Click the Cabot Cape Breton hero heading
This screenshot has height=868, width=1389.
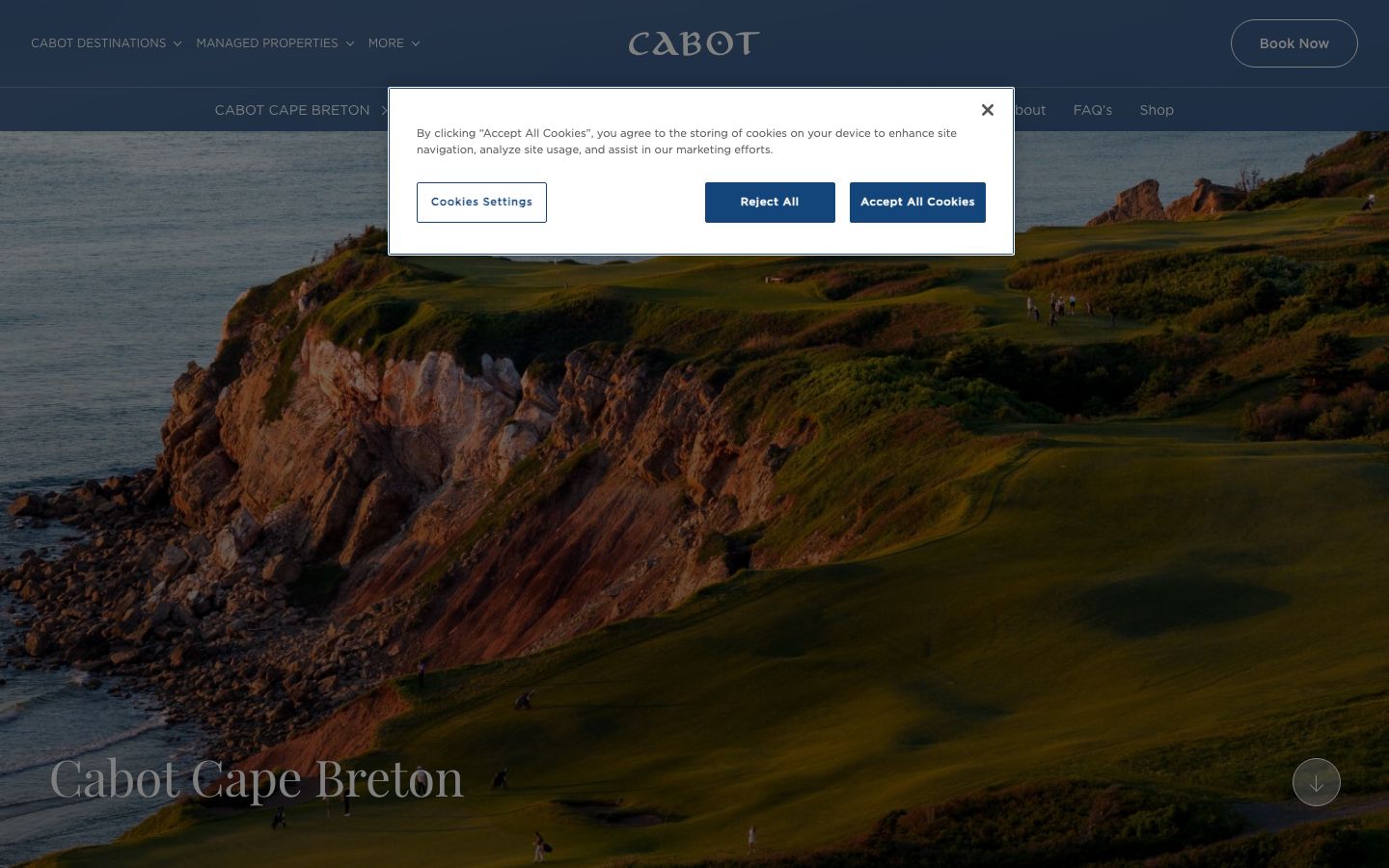(257, 779)
